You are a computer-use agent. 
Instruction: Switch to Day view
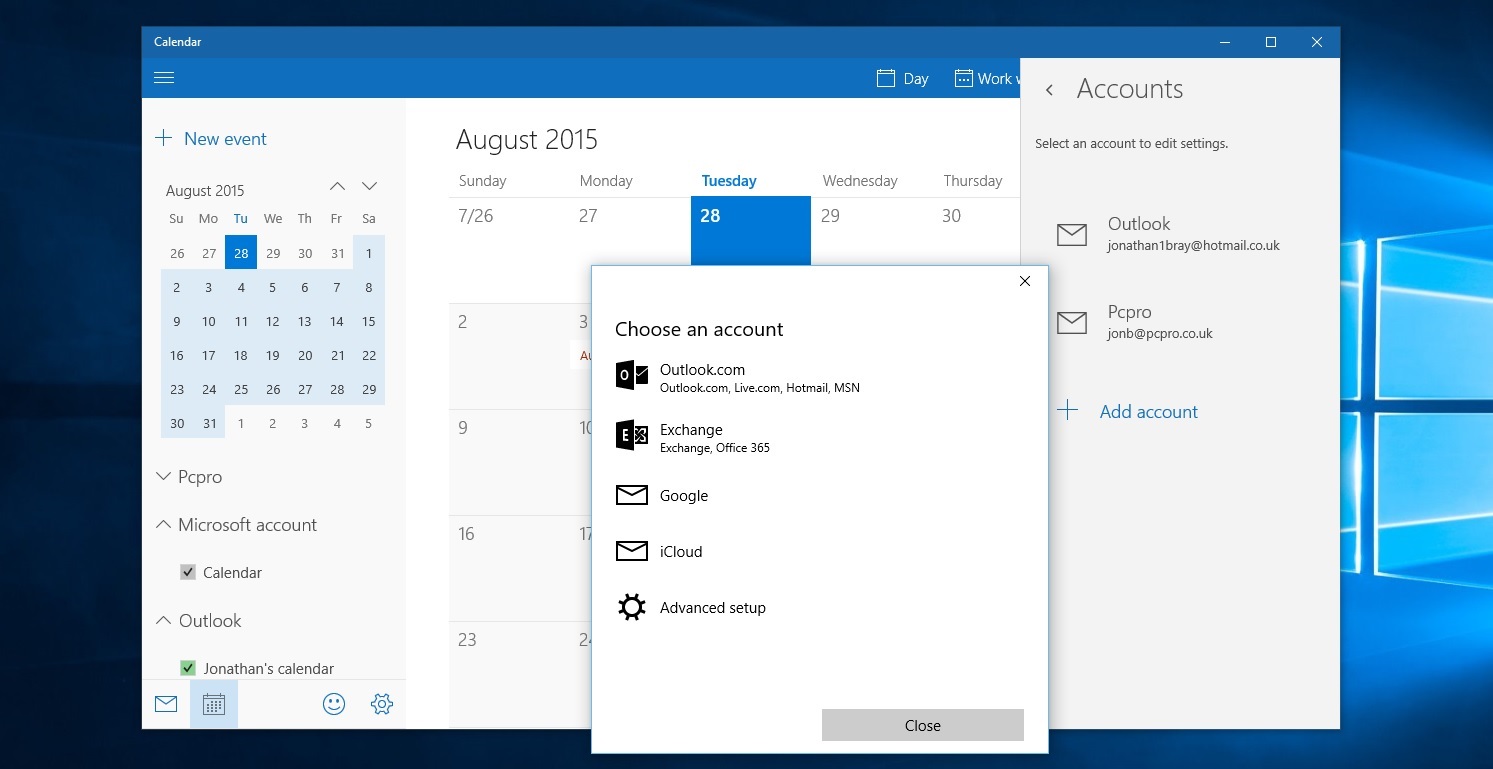coord(902,78)
